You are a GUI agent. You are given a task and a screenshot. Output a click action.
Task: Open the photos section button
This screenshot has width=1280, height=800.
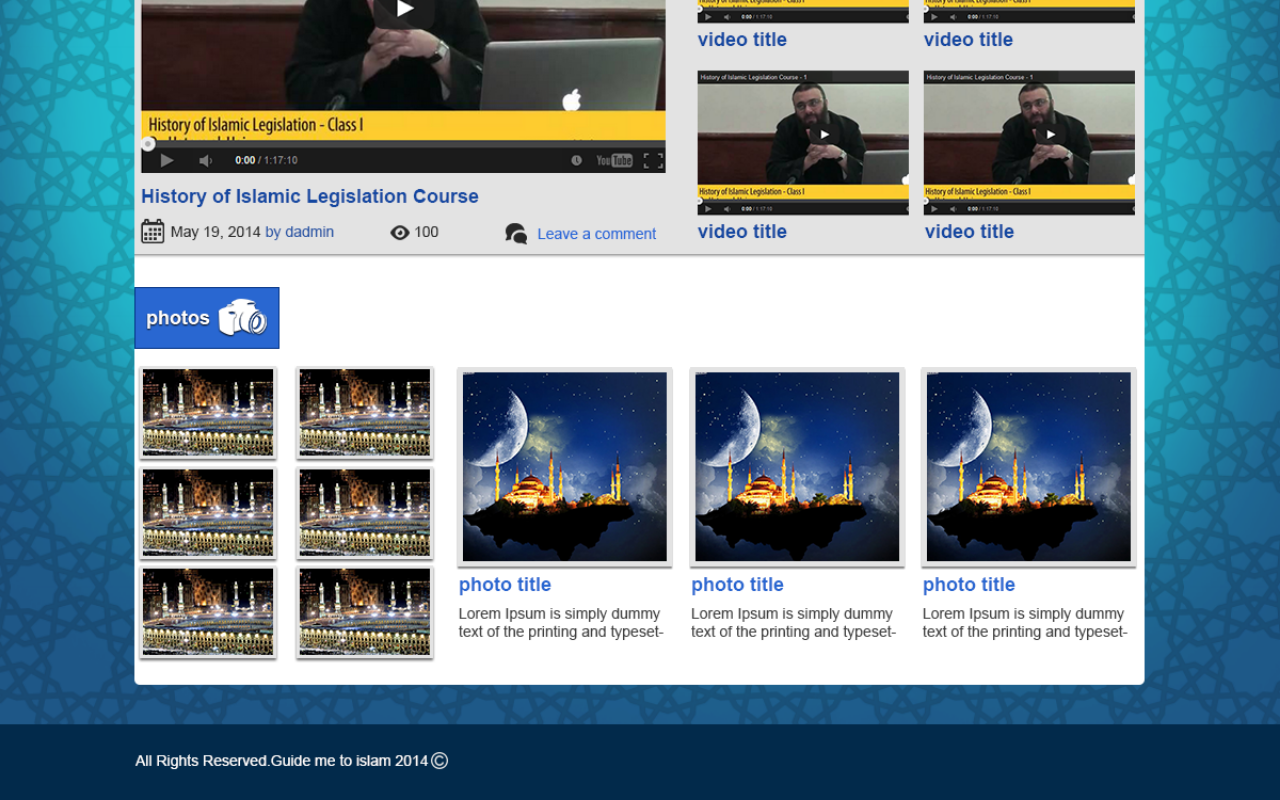pos(207,318)
